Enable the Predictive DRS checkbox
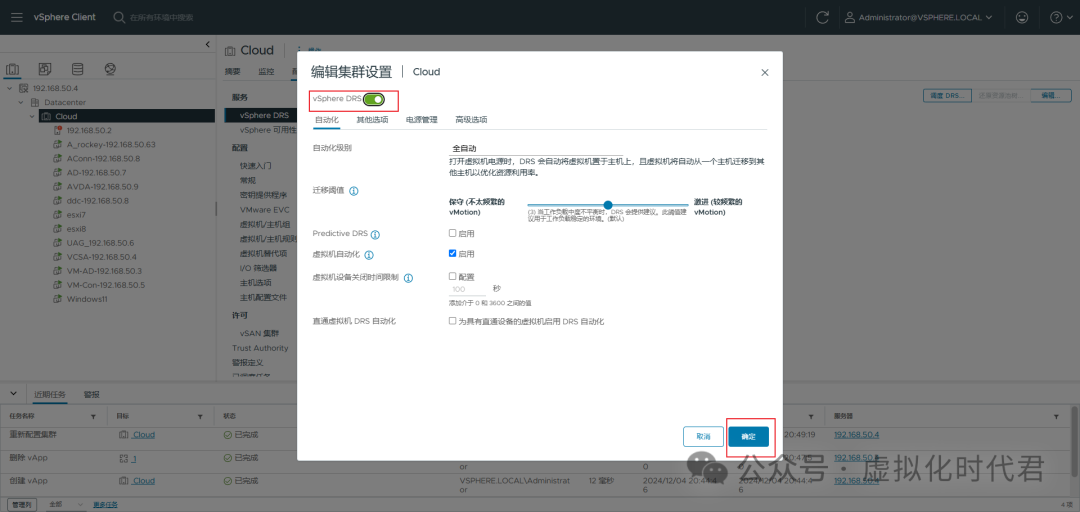Viewport: 1080px width, 512px height. point(453,233)
